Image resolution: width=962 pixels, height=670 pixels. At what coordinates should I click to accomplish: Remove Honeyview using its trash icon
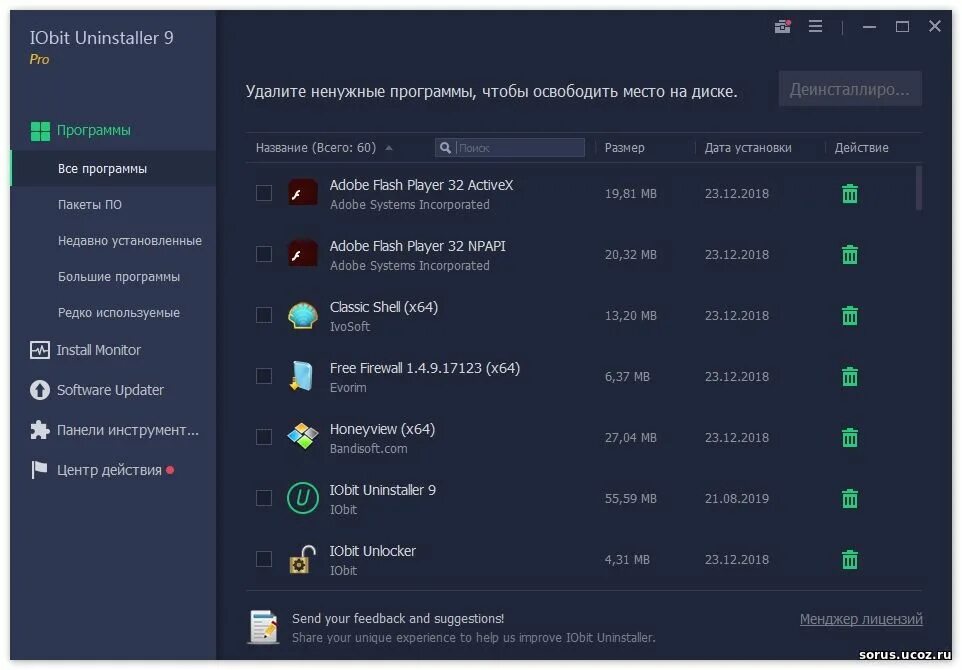click(x=850, y=437)
